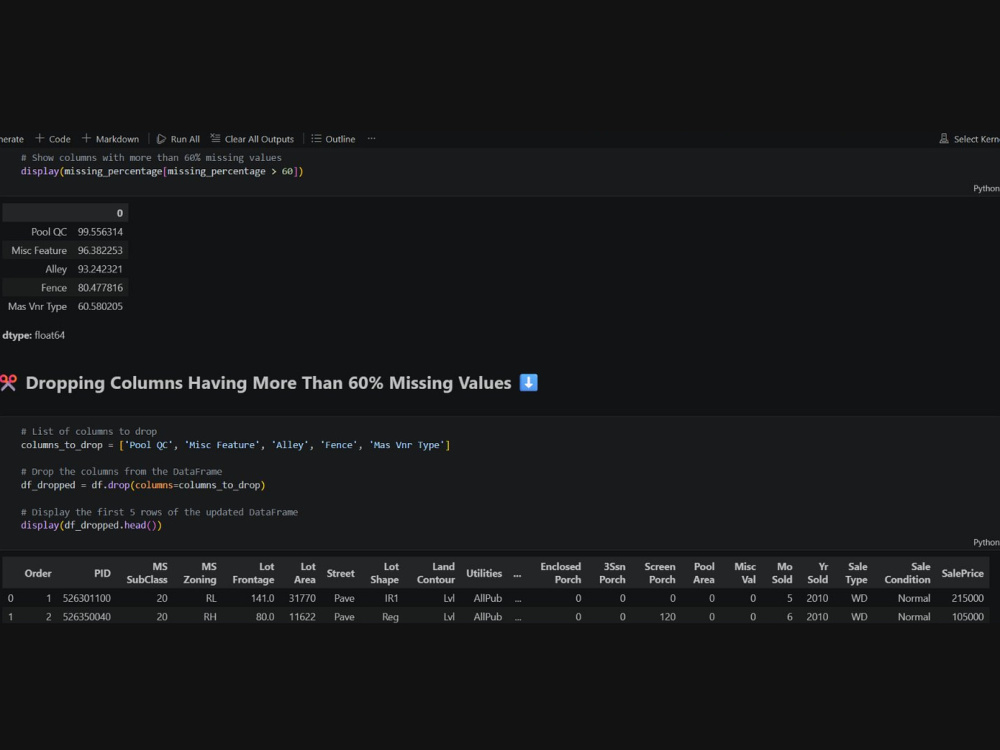Click columns_to_drop assignment code line

coord(235,445)
